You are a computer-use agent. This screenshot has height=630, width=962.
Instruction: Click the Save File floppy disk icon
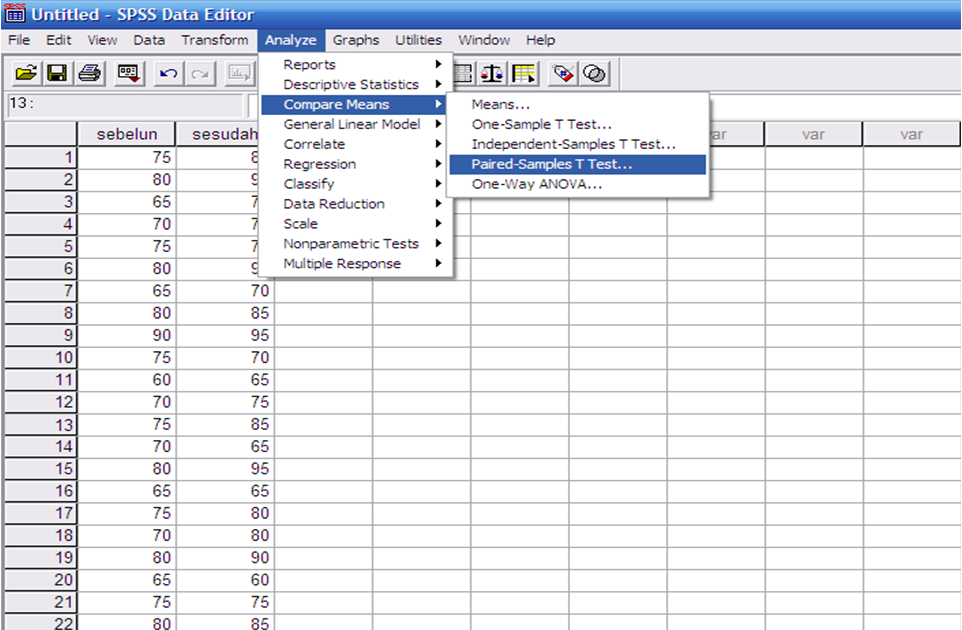click(x=57, y=74)
